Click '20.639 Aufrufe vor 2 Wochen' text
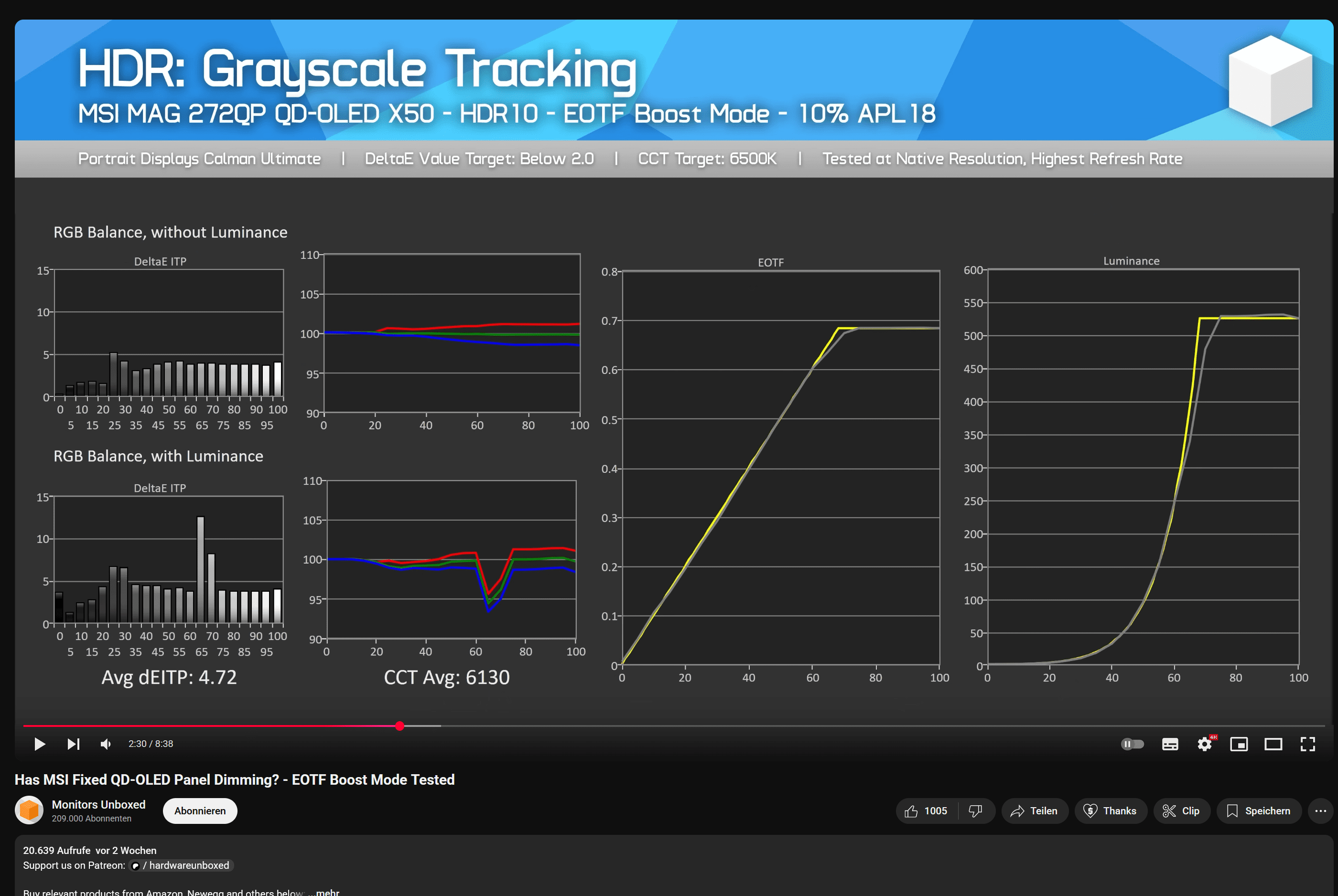 pos(90,850)
